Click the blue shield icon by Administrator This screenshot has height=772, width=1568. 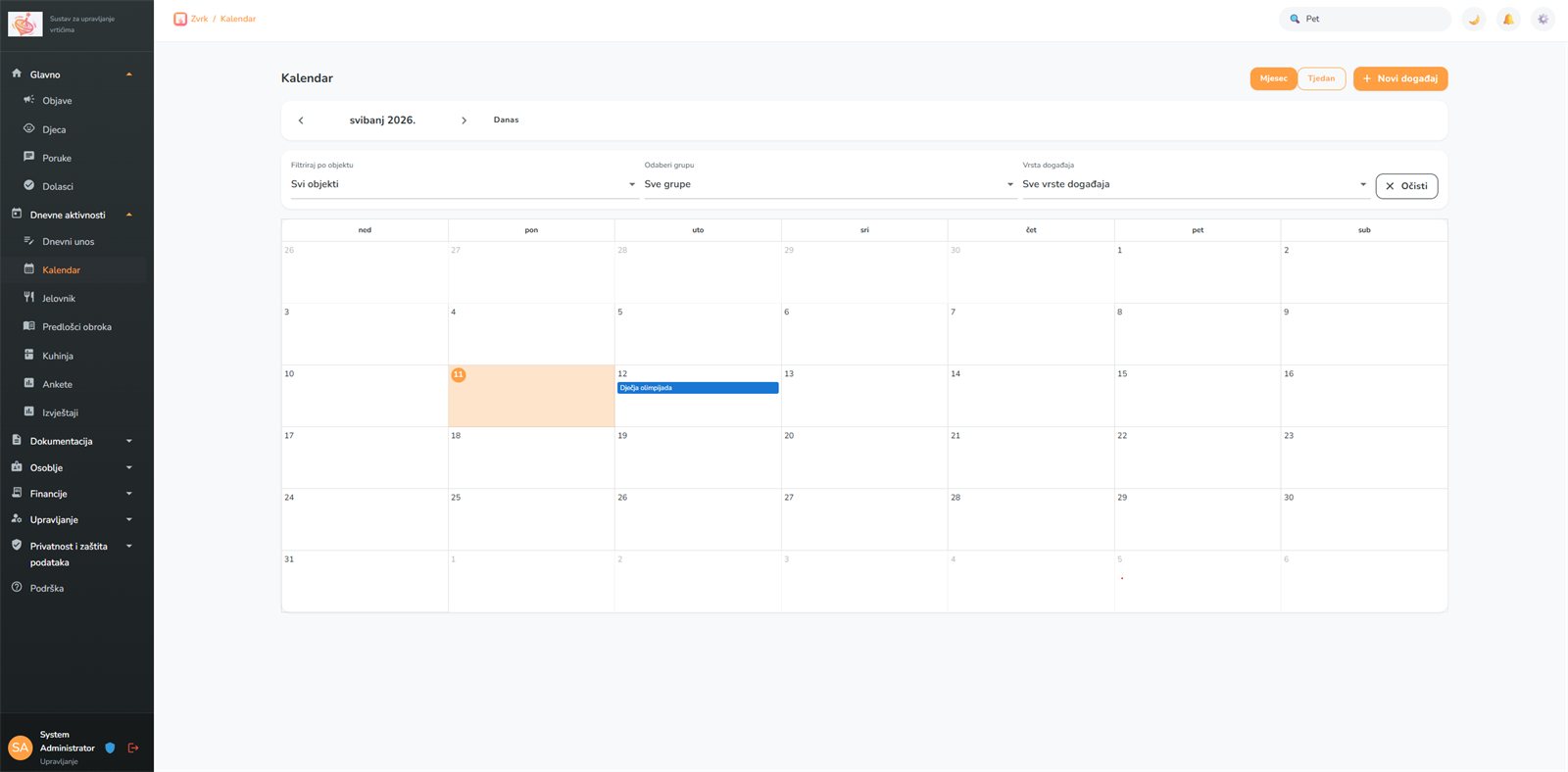(110, 748)
